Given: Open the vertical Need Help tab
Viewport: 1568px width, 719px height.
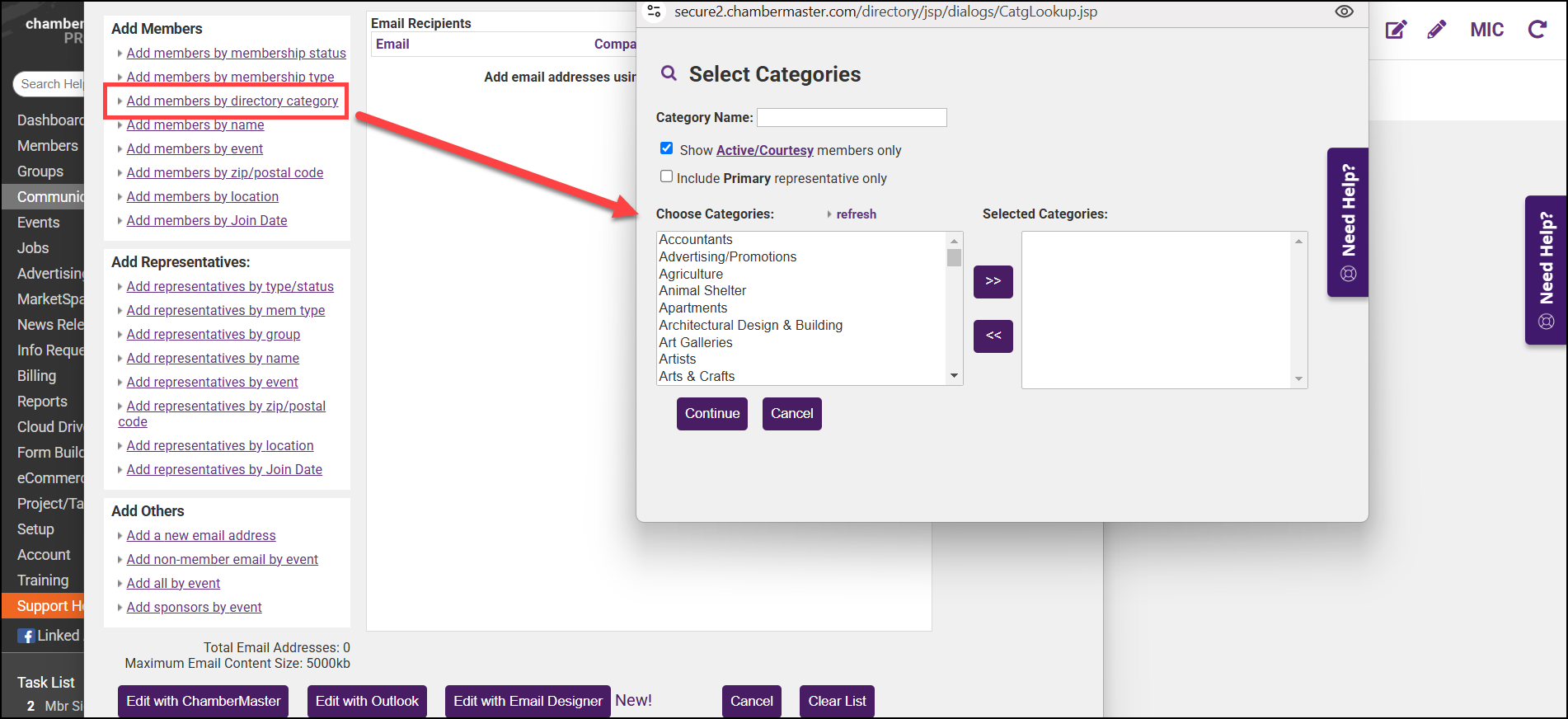Looking at the screenshot, I should pyautogui.click(x=1348, y=222).
